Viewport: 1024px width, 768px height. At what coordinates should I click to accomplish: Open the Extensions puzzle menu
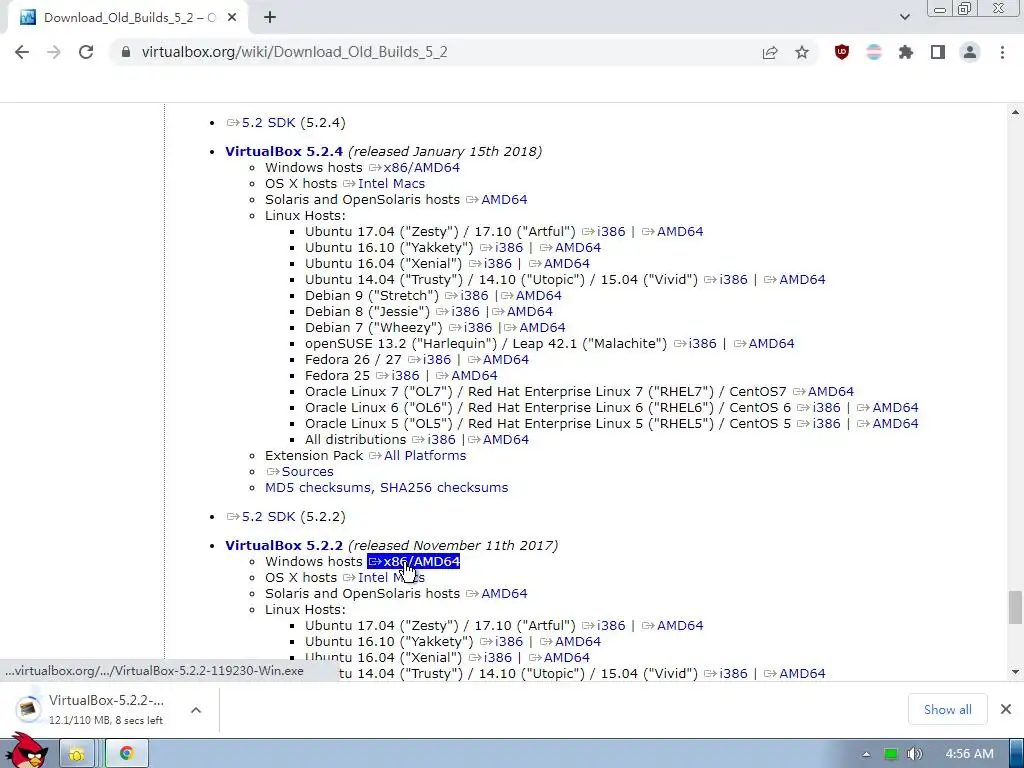(x=906, y=52)
